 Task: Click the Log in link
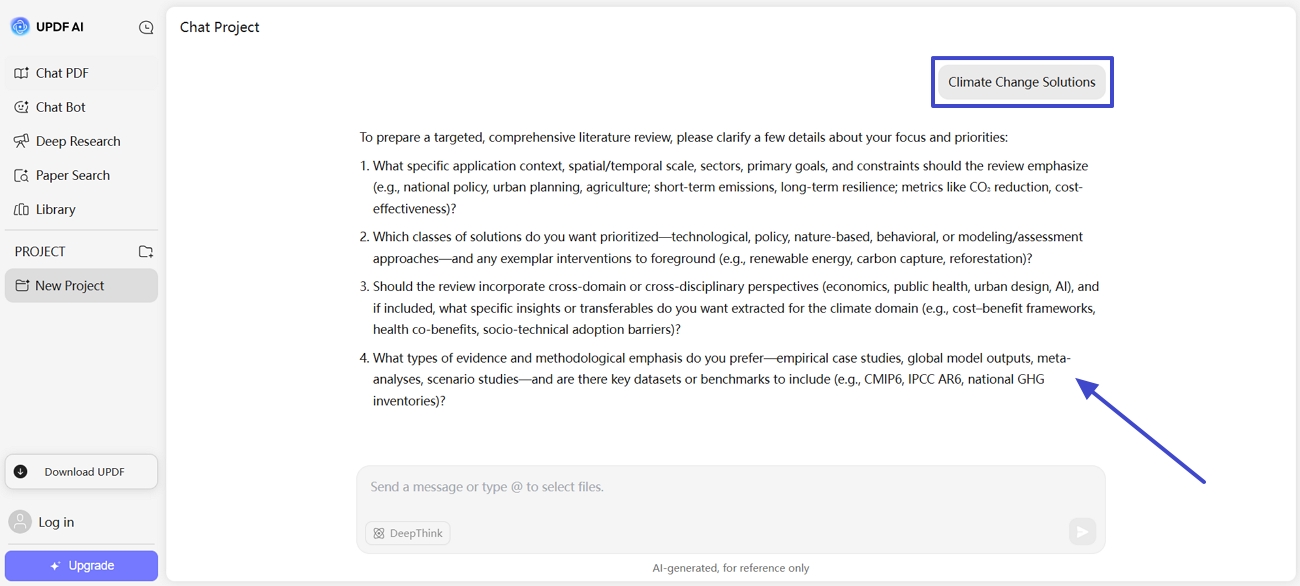56,522
